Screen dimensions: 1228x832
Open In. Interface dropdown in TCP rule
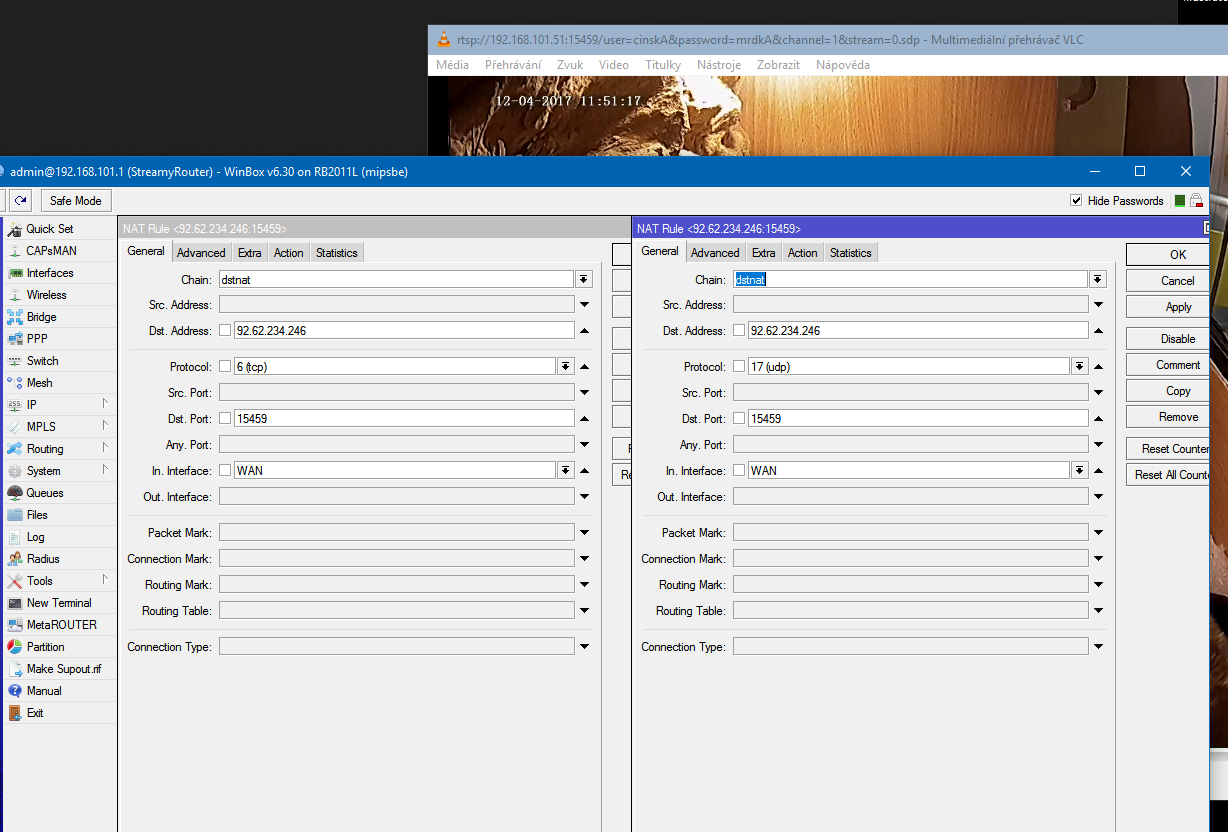pos(566,471)
